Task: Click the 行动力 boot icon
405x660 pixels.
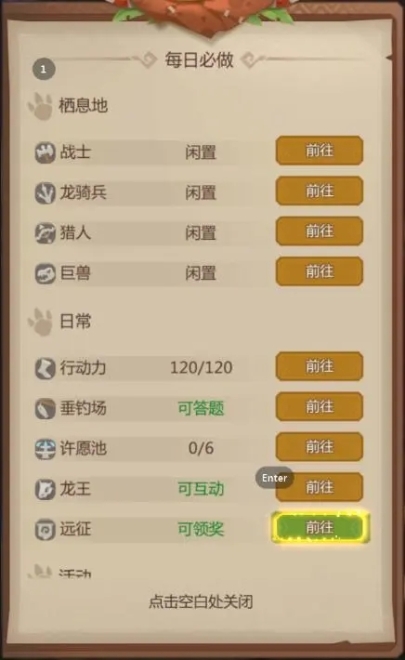Action: [x=45, y=368]
